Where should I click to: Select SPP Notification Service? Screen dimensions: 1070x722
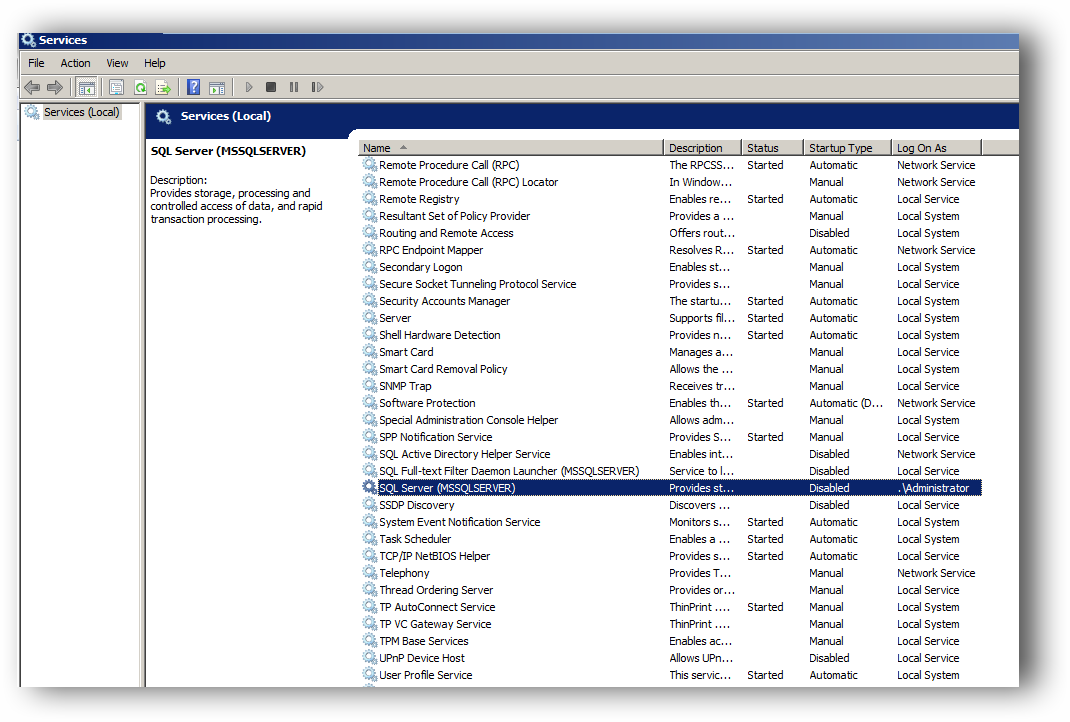tap(670, 437)
